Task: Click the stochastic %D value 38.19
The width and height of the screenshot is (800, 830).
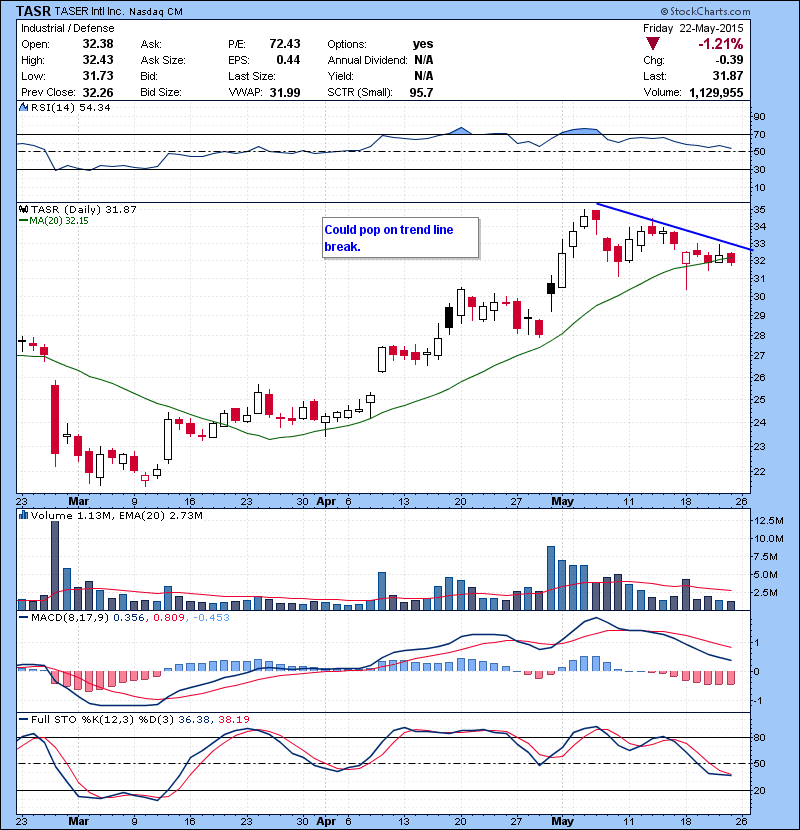Action: [x=233, y=719]
